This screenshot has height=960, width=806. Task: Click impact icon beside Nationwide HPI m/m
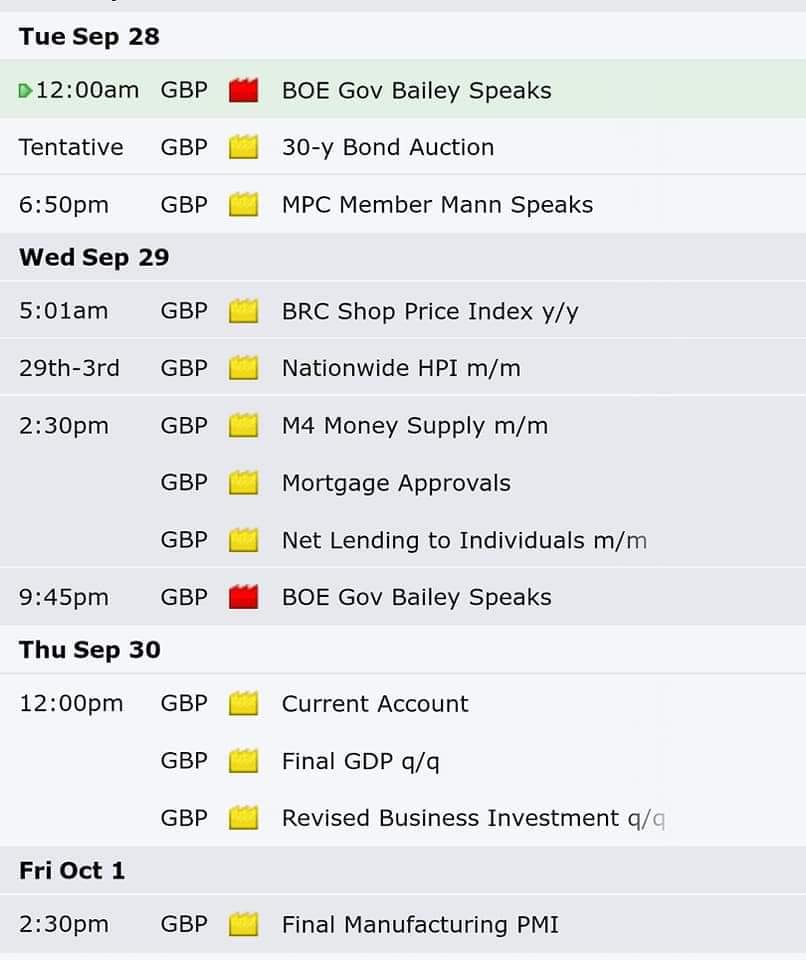click(243, 368)
